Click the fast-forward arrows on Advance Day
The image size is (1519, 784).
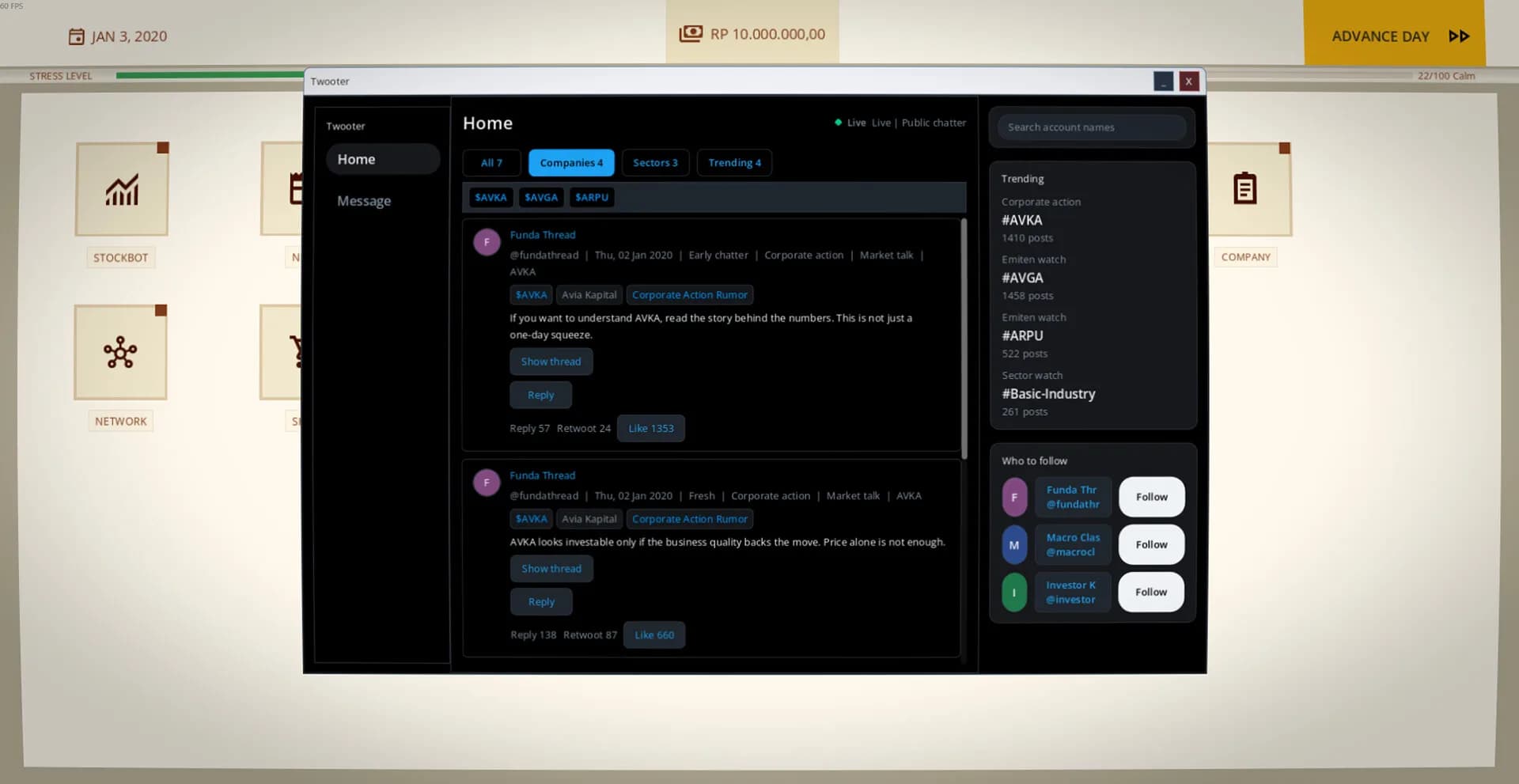coord(1459,36)
